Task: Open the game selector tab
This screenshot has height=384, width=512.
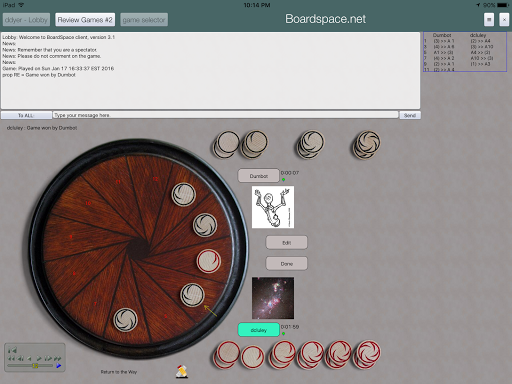Action: pos(144,20)
